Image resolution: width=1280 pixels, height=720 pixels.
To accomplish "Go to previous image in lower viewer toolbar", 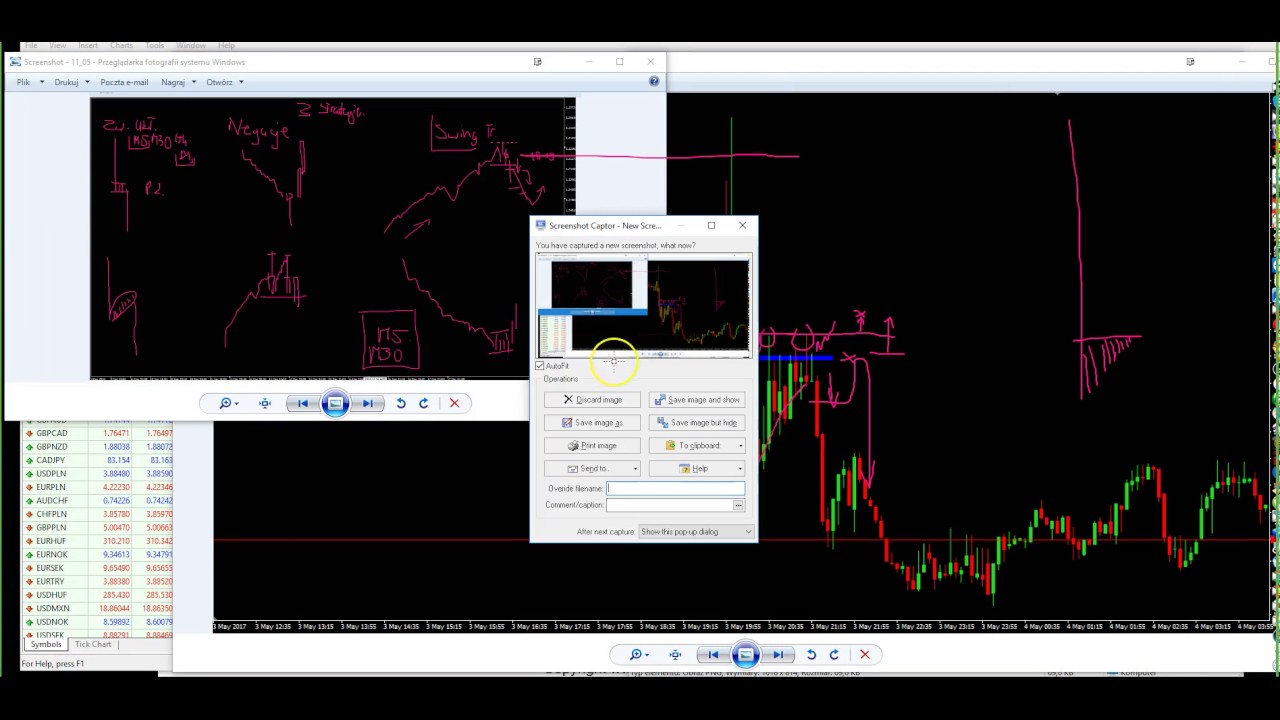I will pyautogui.click(x=712, y=655).
